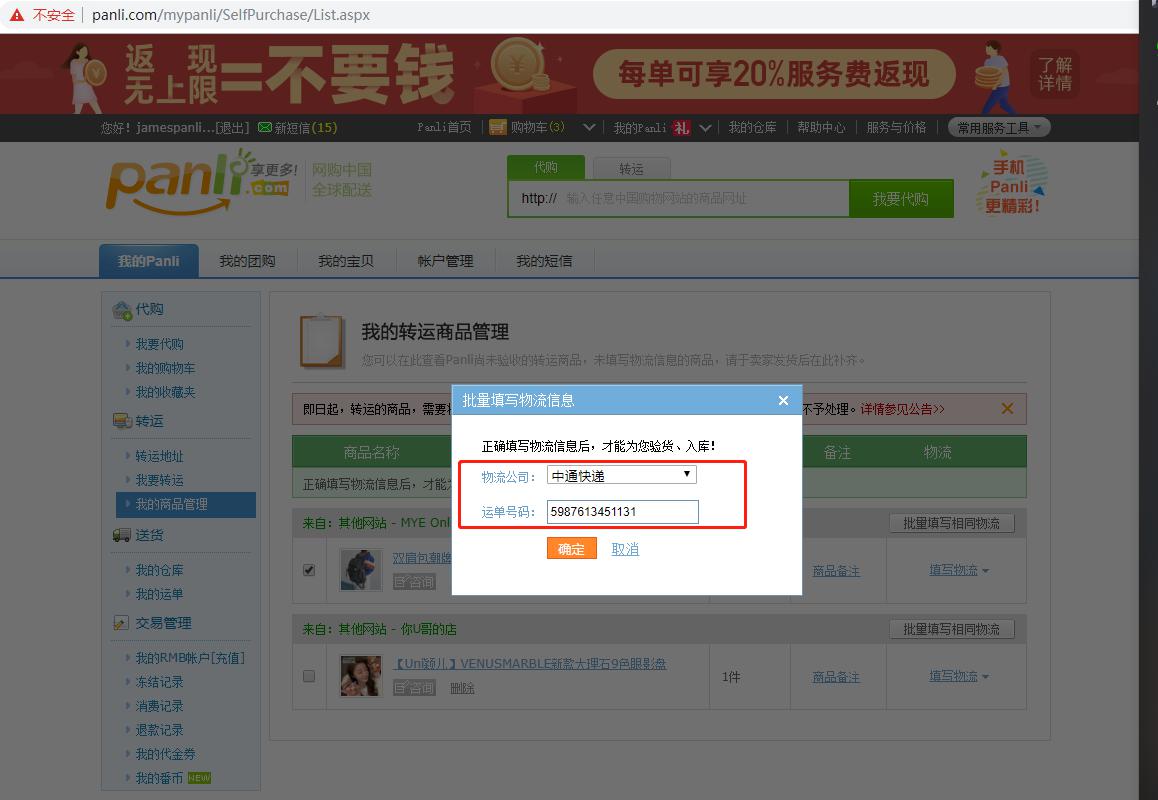Switch to the 转运 tab above the search box

point(632,168)
